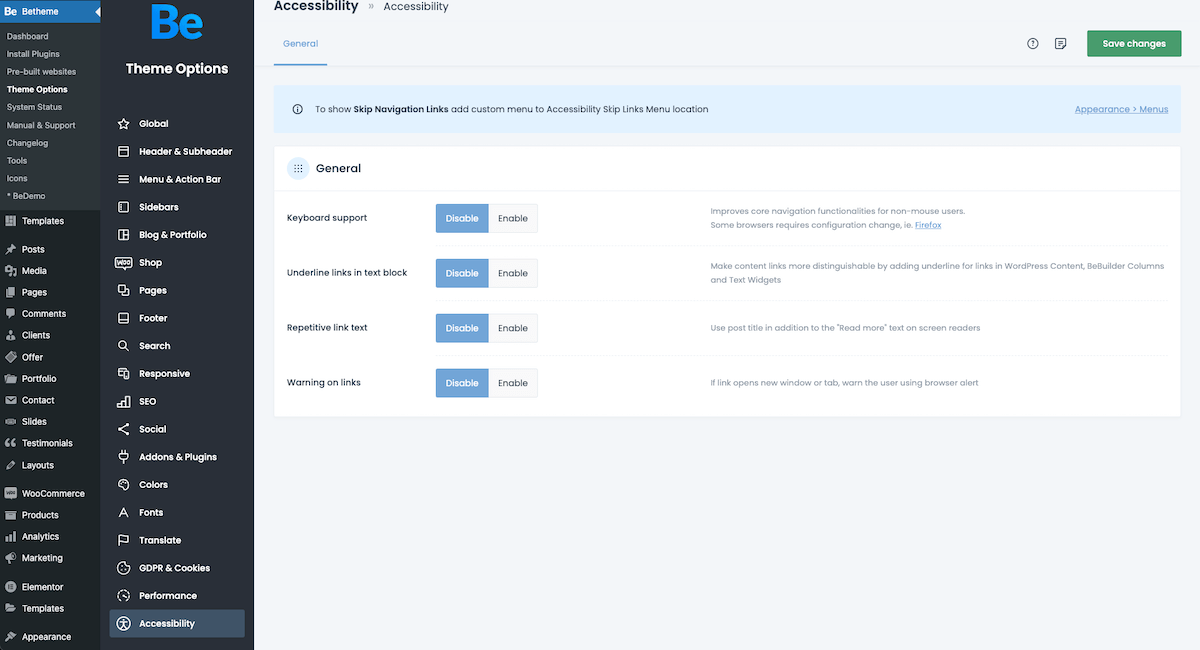1200x650 pixels.
Task: Enable Underline links in text block
Action: point(513,273)
